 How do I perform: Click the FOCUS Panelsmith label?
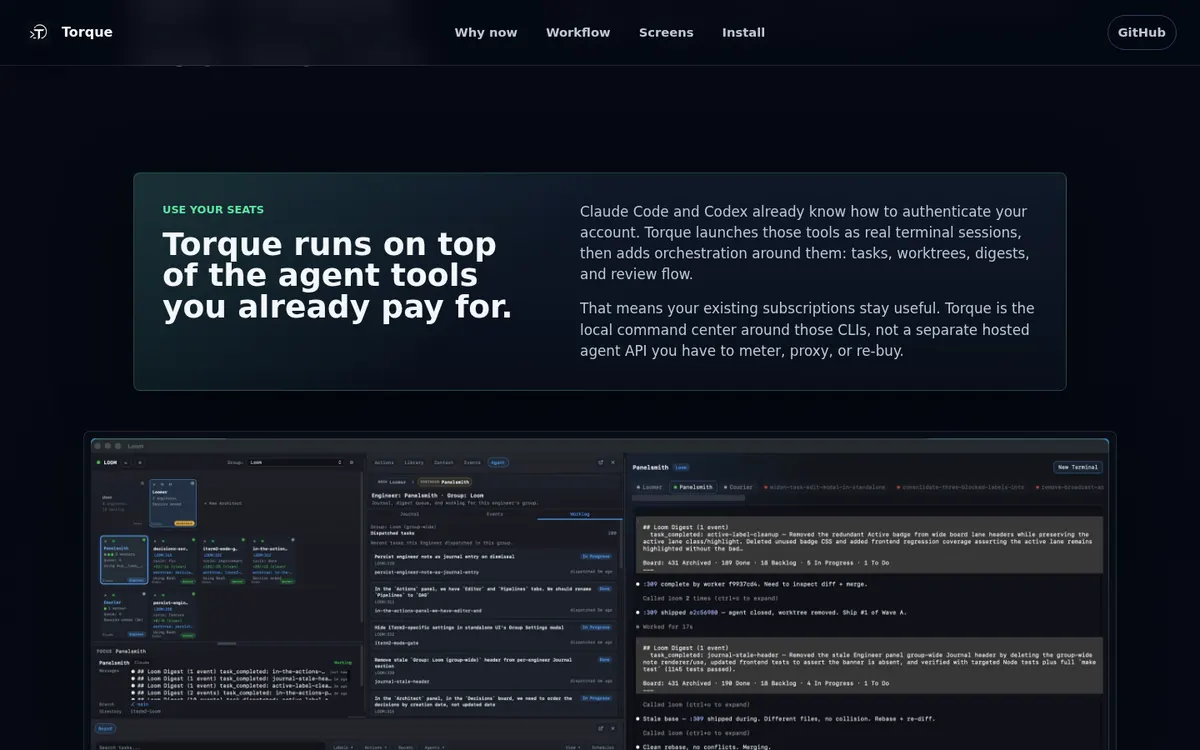[x=122, y=651]
